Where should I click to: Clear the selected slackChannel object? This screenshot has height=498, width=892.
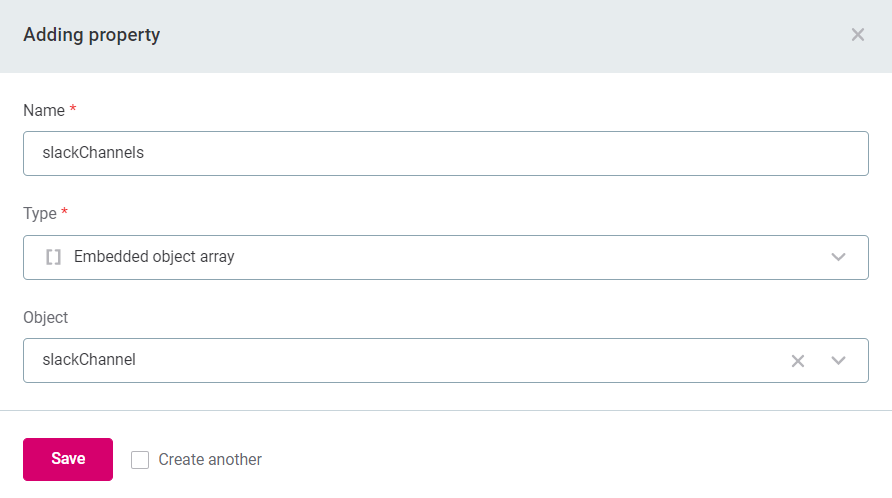pos(798,361)
